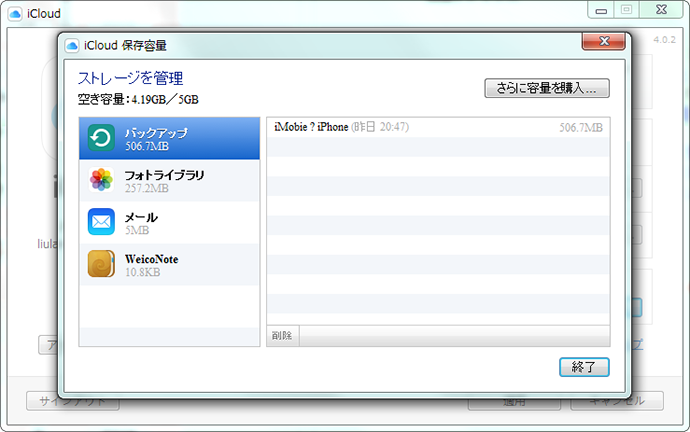Select the iMobie ? iPhone backup entry
This screenshot has height=432, width=690.
[x=438, y=127]
